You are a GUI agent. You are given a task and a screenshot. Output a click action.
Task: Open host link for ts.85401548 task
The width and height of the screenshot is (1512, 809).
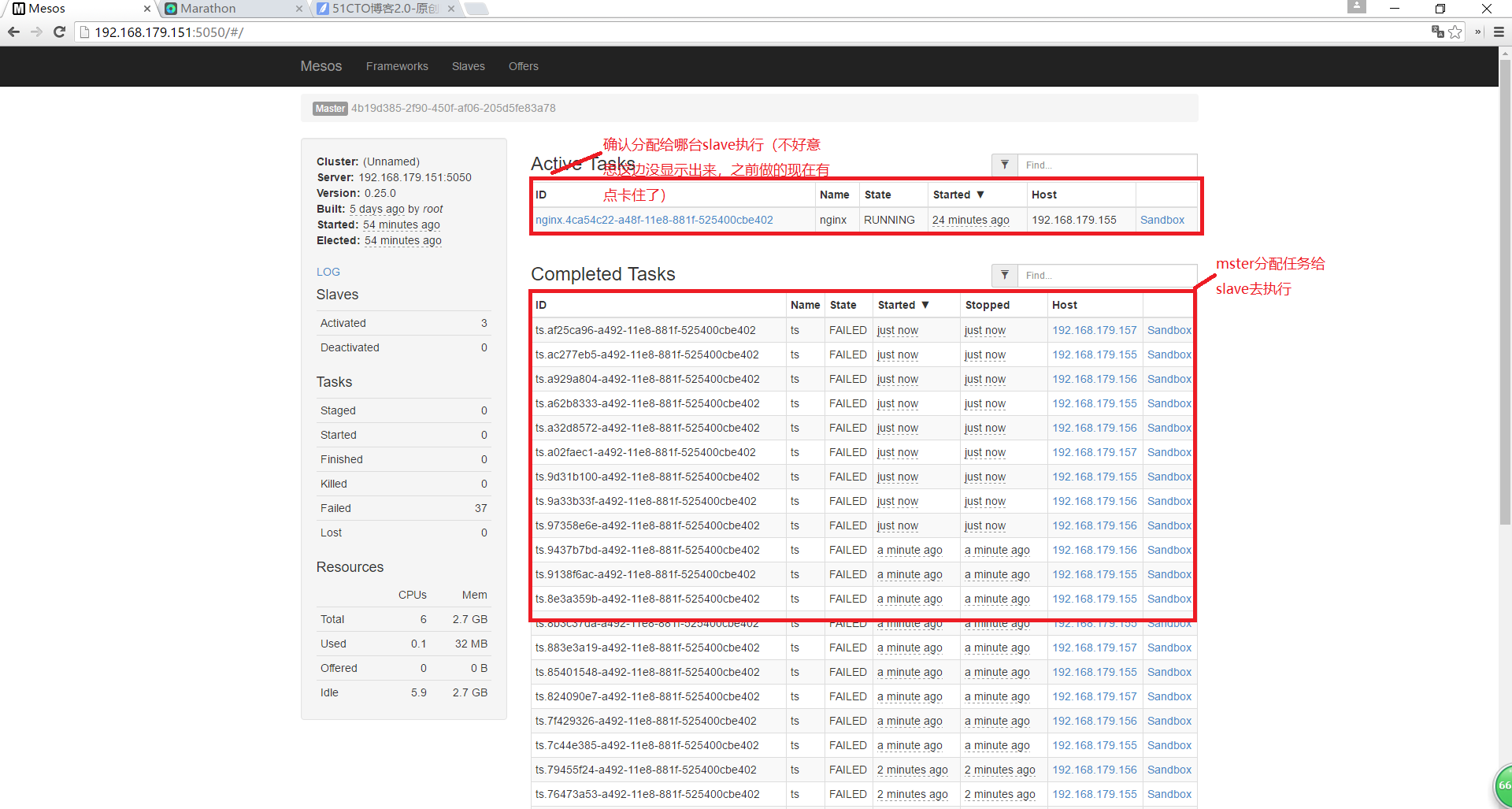click(1095, 672)
